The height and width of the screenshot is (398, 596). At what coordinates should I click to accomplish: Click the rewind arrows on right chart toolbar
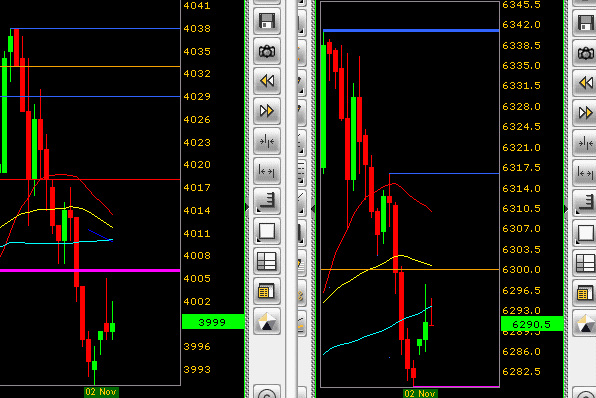coord(585,83)
